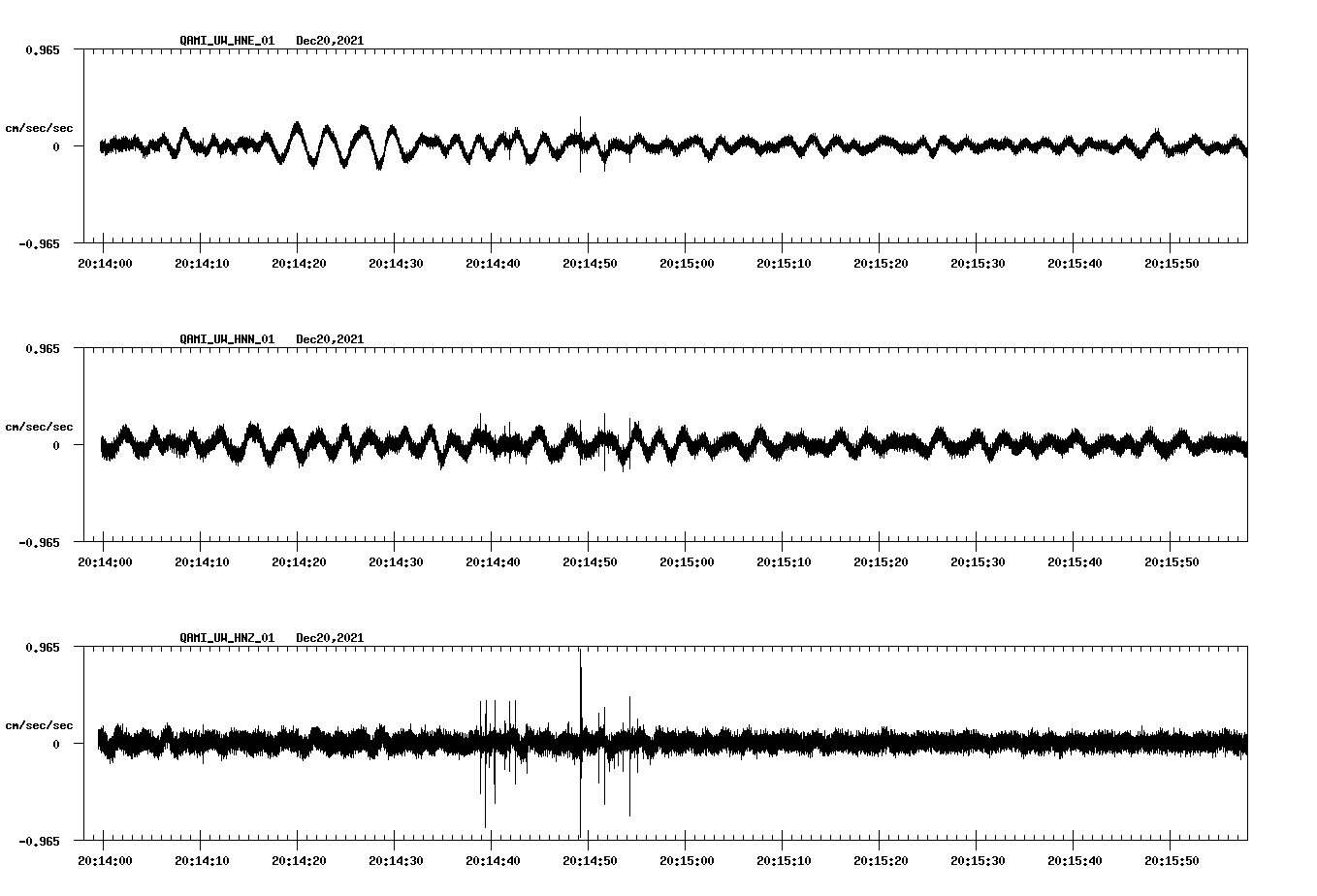Screen dimensions: 1317x896
Task: Select the 20:14:10 time label under HNN plot
Action: tap(202, 562)
